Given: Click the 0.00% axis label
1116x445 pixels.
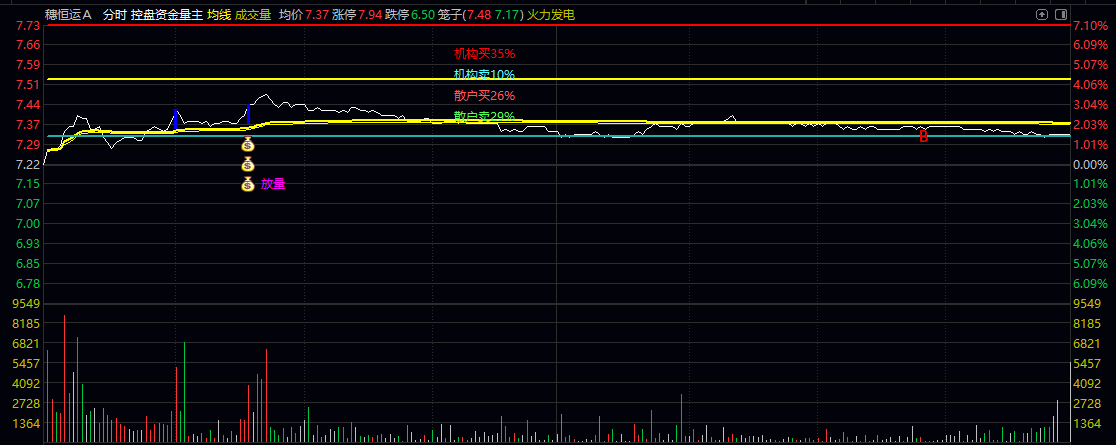Looking at the screenshot, I should click(x=1092, y=164).
